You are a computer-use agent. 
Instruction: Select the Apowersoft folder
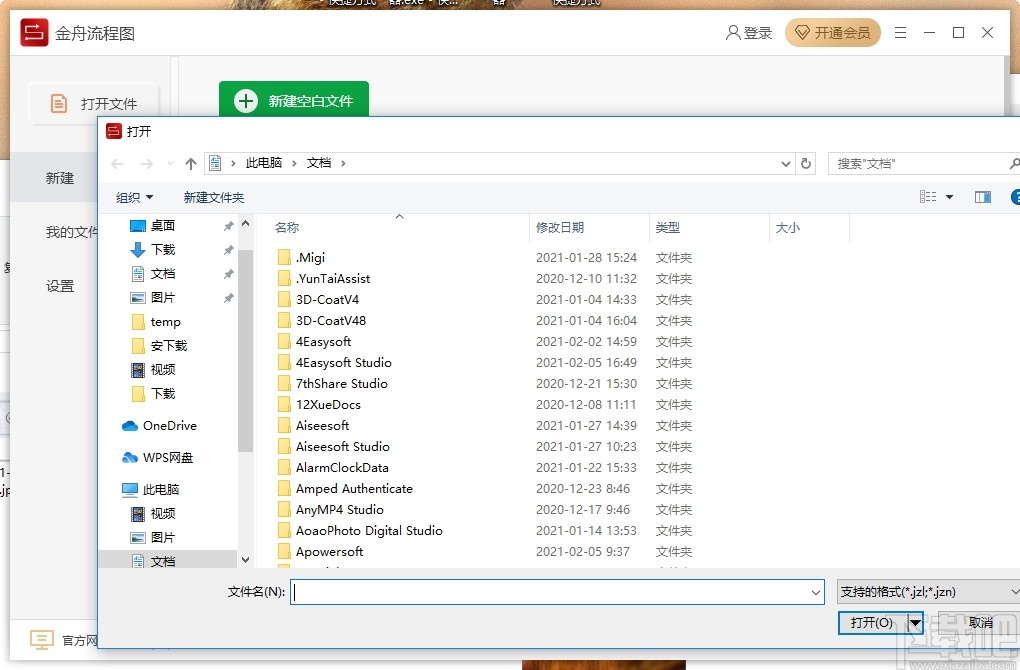tap(329, 552)
